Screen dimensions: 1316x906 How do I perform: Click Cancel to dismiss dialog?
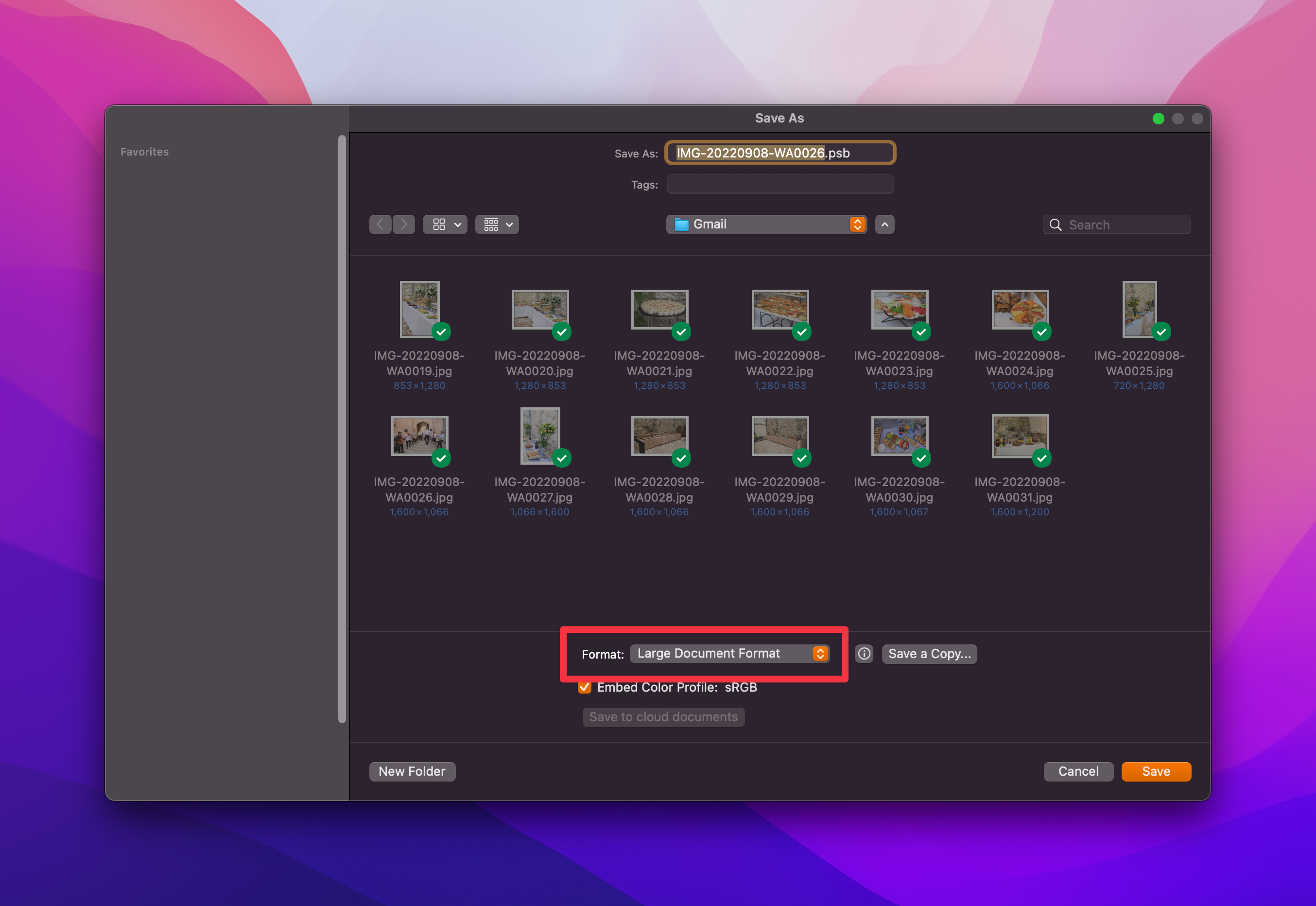[1078, 771]
